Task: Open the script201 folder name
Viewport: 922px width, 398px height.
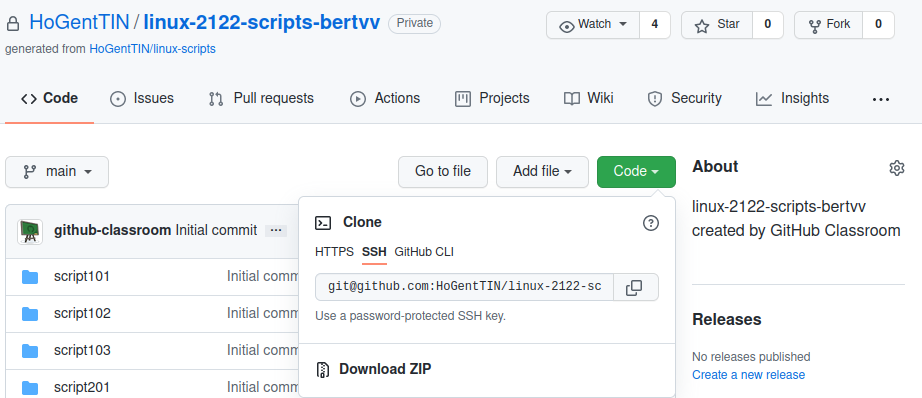Action: pyautogui.click(x=82, y=387)
